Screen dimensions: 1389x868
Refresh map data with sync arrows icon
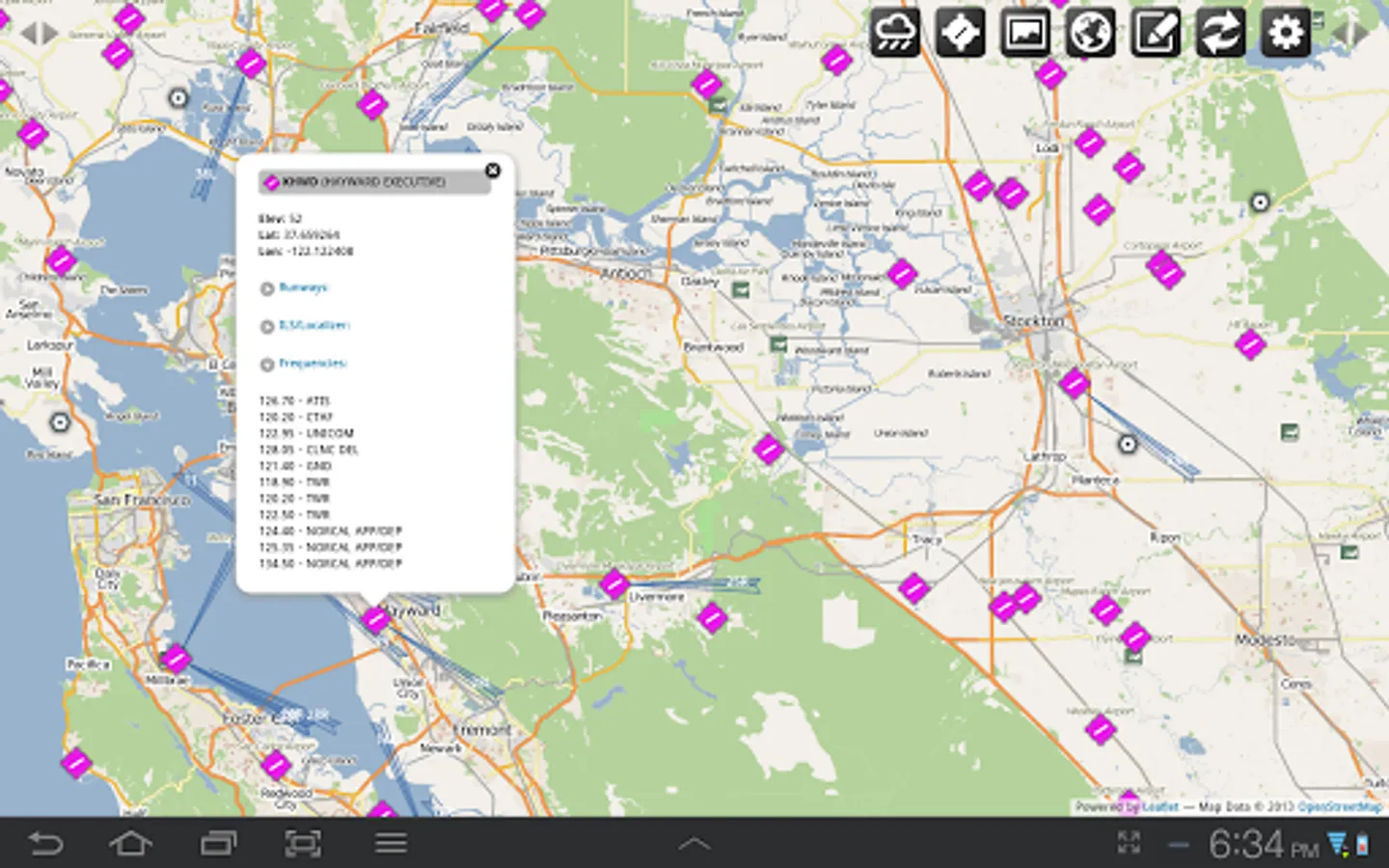tap(1220, 33)
